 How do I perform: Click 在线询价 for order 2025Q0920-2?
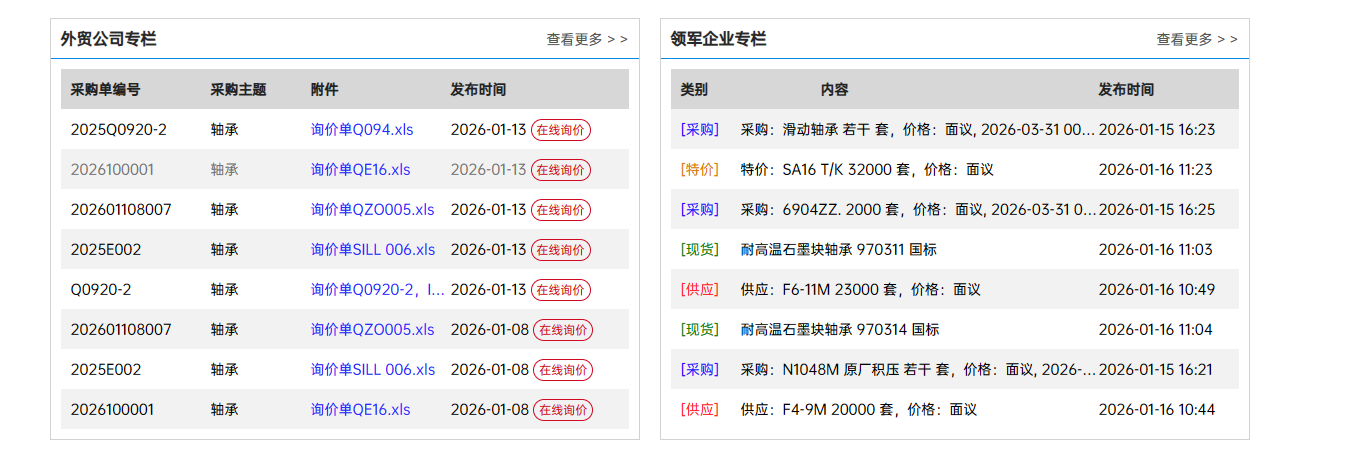coord(560,130)
